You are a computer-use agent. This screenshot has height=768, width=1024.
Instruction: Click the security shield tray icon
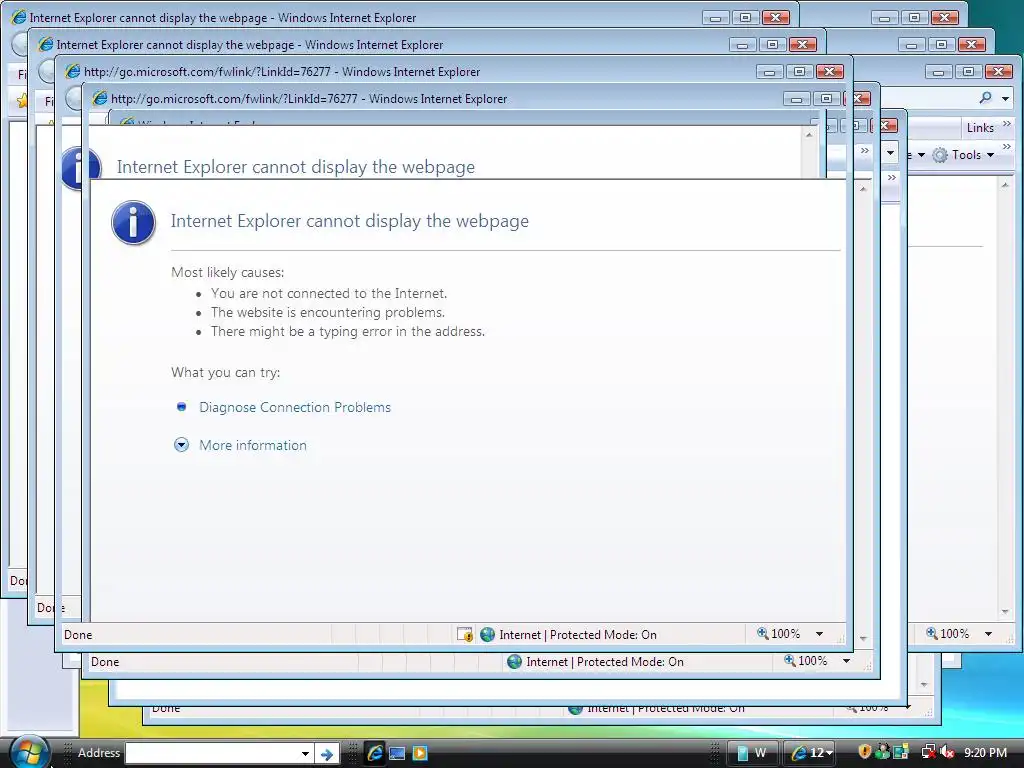[x=864, y=752]
